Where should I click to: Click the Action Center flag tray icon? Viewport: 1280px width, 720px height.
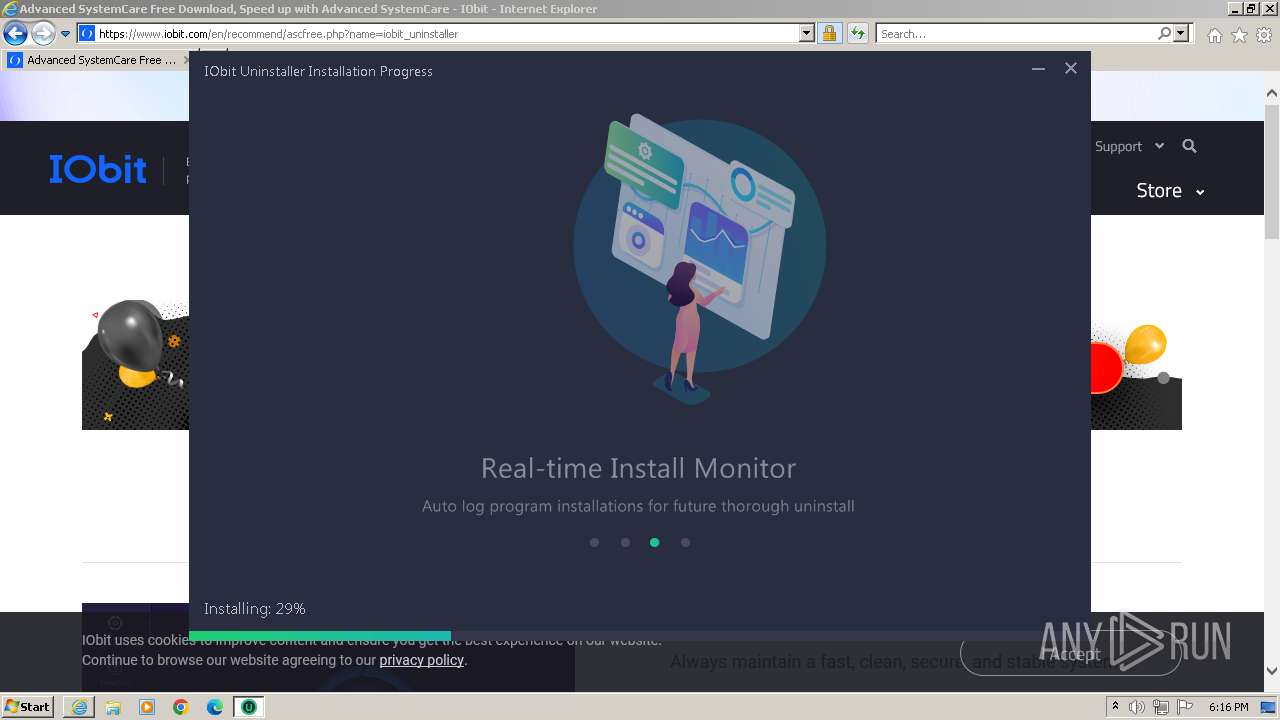point(1185,707)
